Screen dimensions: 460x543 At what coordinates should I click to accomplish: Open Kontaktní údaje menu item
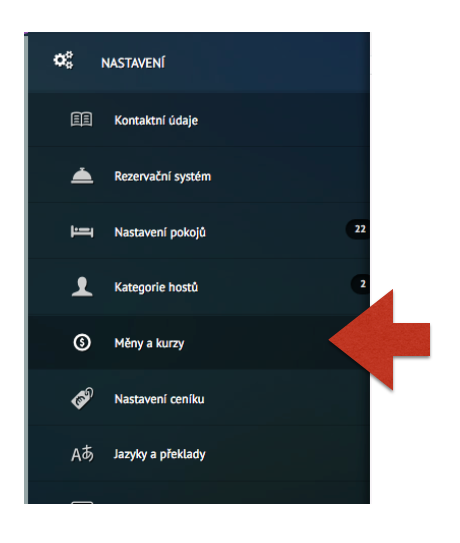(199, 120)
